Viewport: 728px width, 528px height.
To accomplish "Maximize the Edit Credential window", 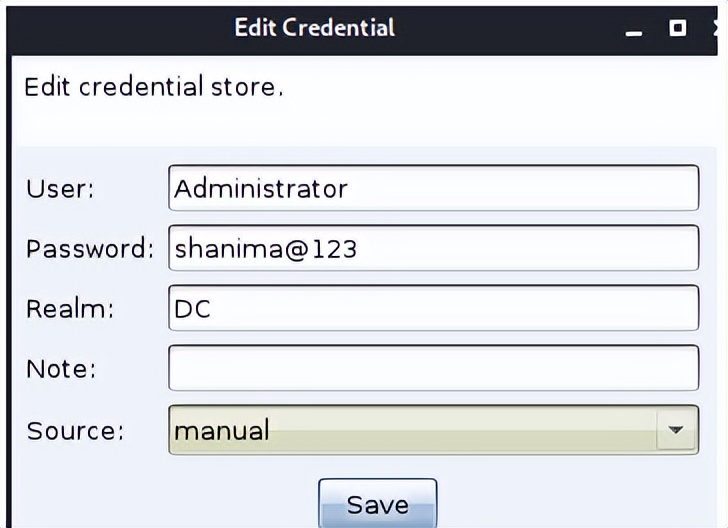I will [677, 28].
